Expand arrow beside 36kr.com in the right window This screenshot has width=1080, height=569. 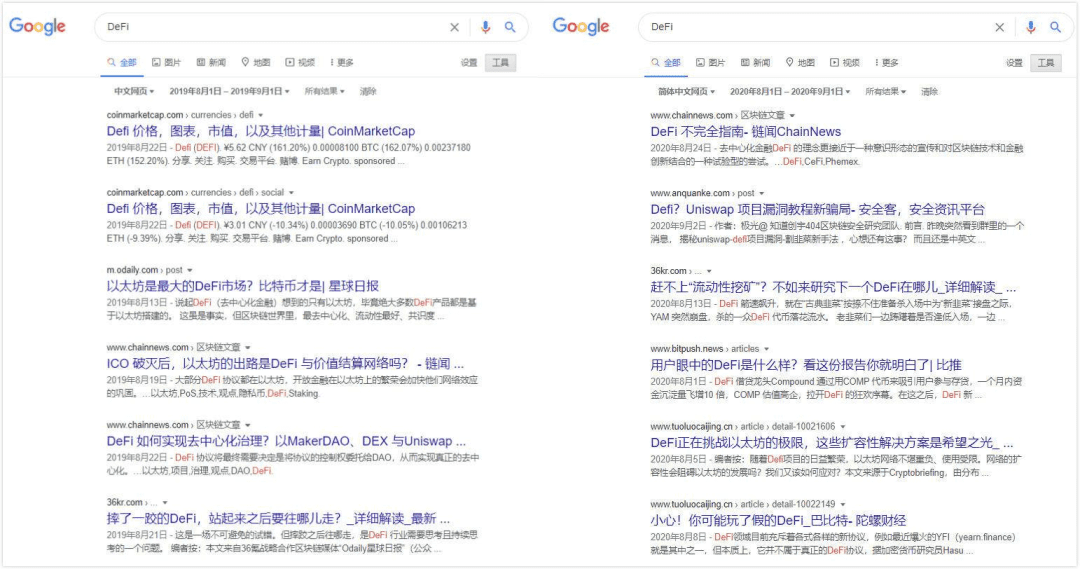coord(709,271)
